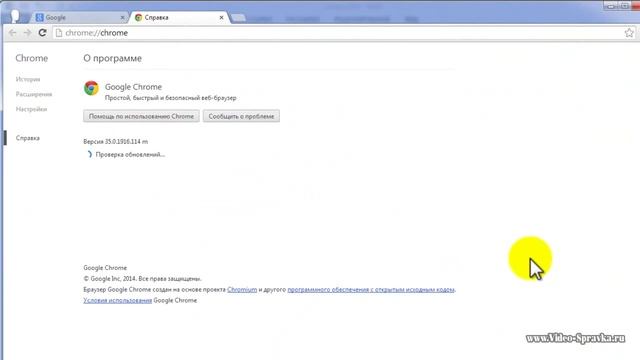This screenshot has width=640, height=360.
Task: Select Справка in the sidebar
Action: (28, 138)
